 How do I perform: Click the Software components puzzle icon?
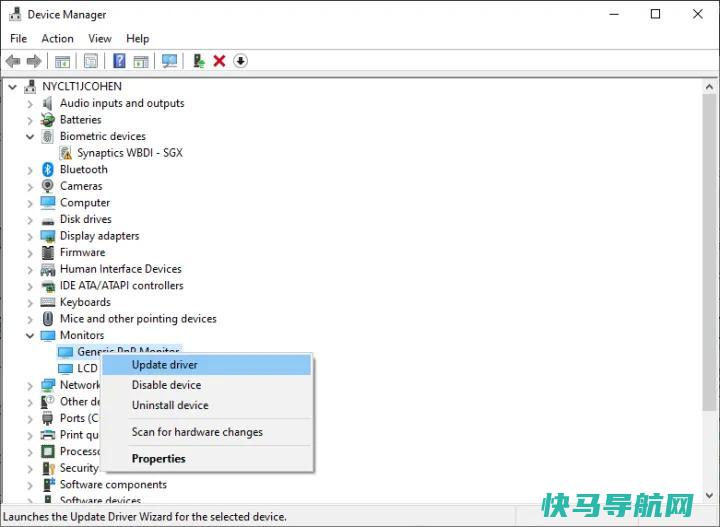click(x=48, y=484)
